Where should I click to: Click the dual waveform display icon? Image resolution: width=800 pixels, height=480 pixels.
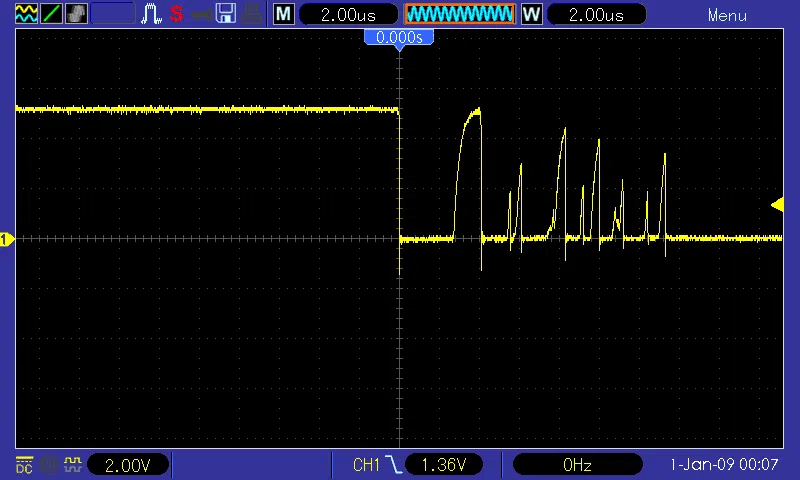tap(26, 14)
